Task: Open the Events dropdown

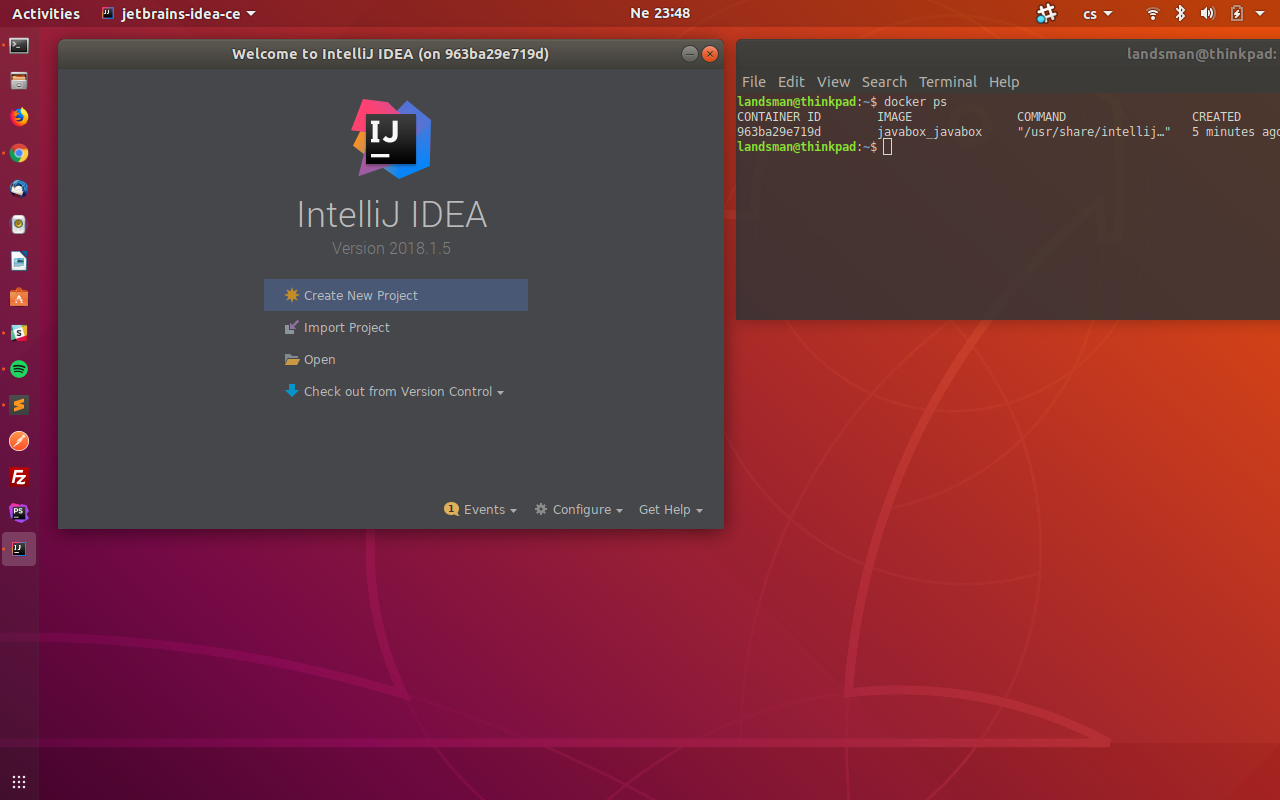Action: click(x=481, y=509)
